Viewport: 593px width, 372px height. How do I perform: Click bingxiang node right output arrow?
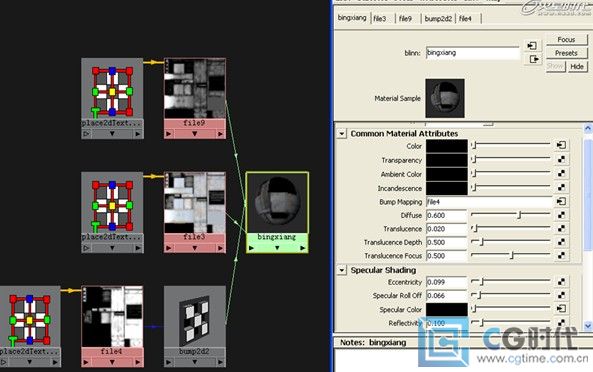point(303,248)
